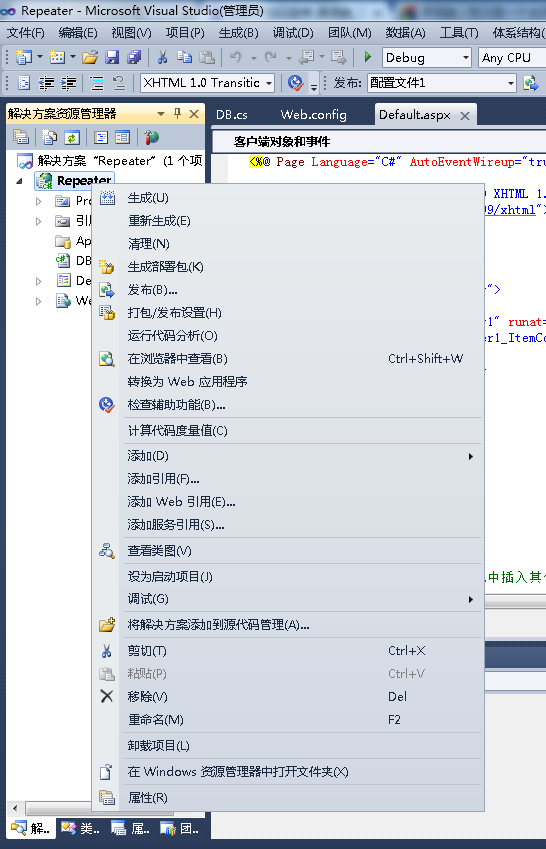The image size is (546, 849).
Task: Expand the Properties folder node
Action: 38,201
